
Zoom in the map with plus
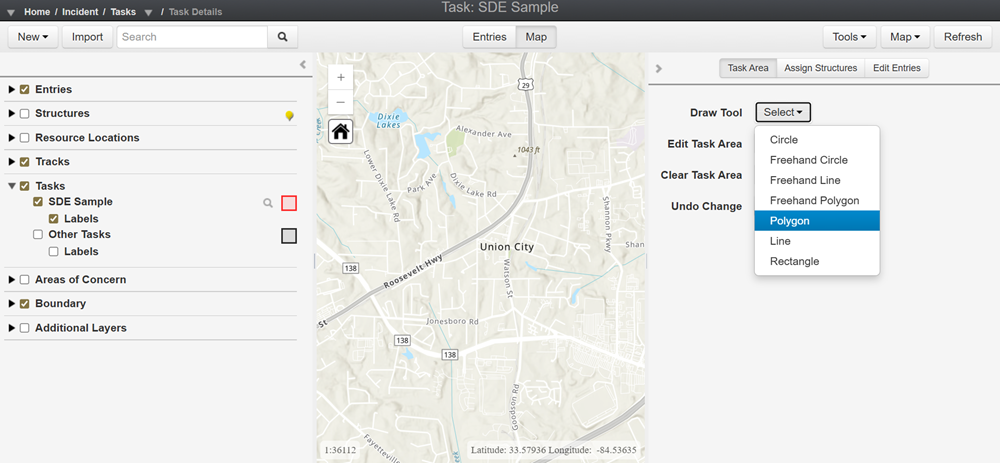341,78
